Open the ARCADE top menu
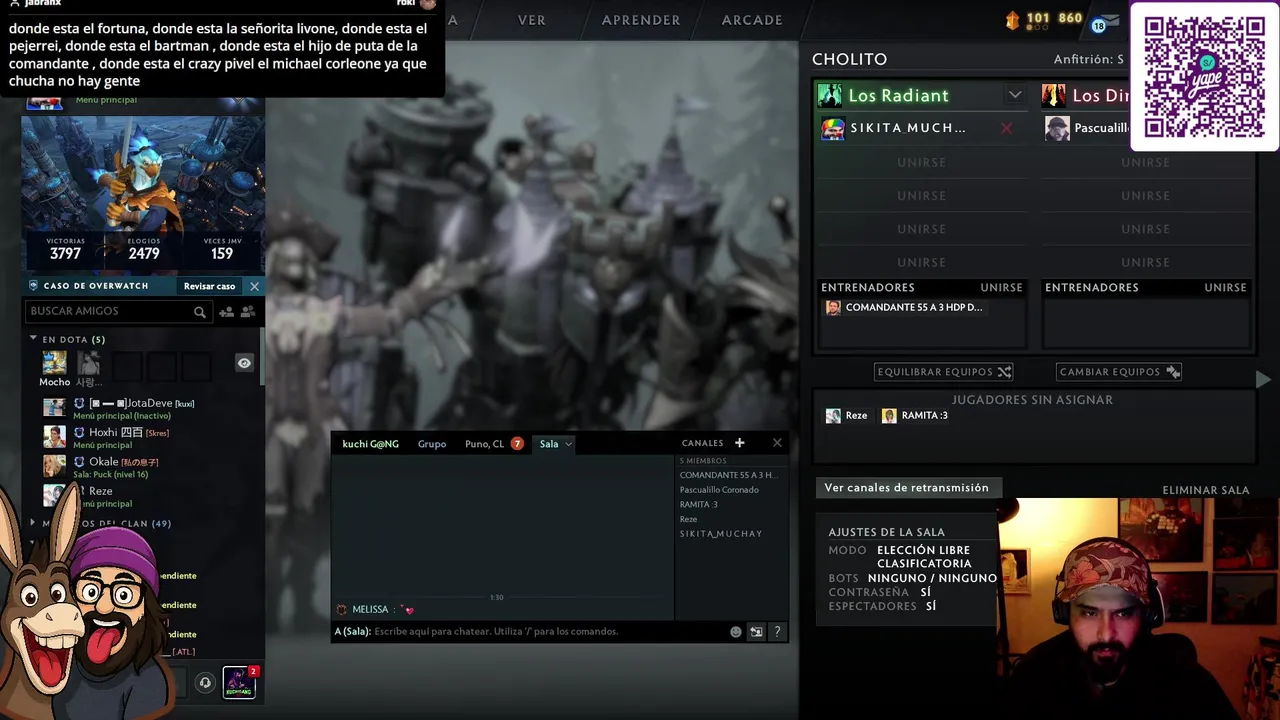 pyautogui.click(x=752, y=20)
